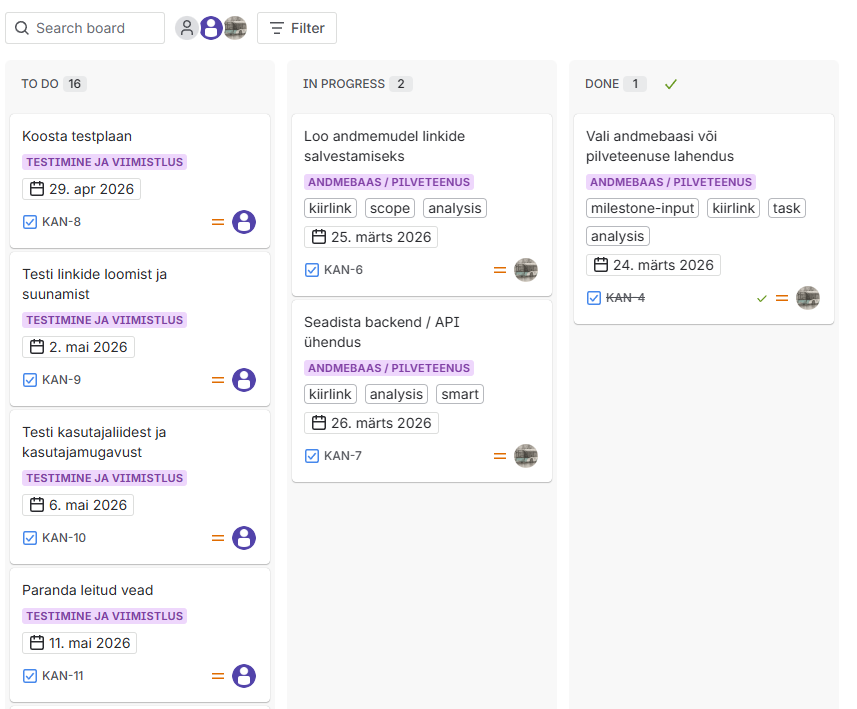This screenshot has width=857, height=709.
Task: Select the purple user avatar filter
Action: (210, 28)
